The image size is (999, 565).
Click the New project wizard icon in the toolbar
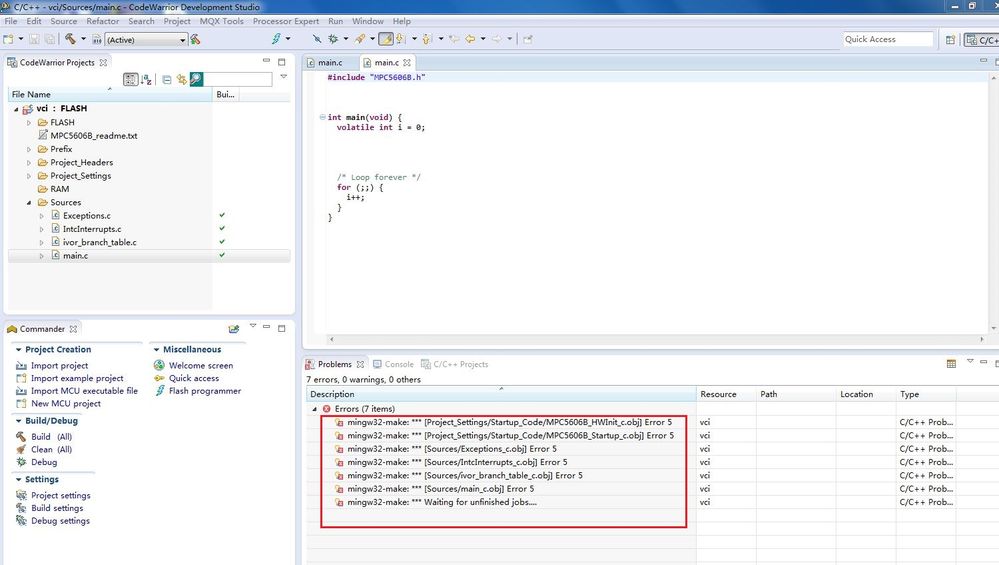[x=8, y=39]
